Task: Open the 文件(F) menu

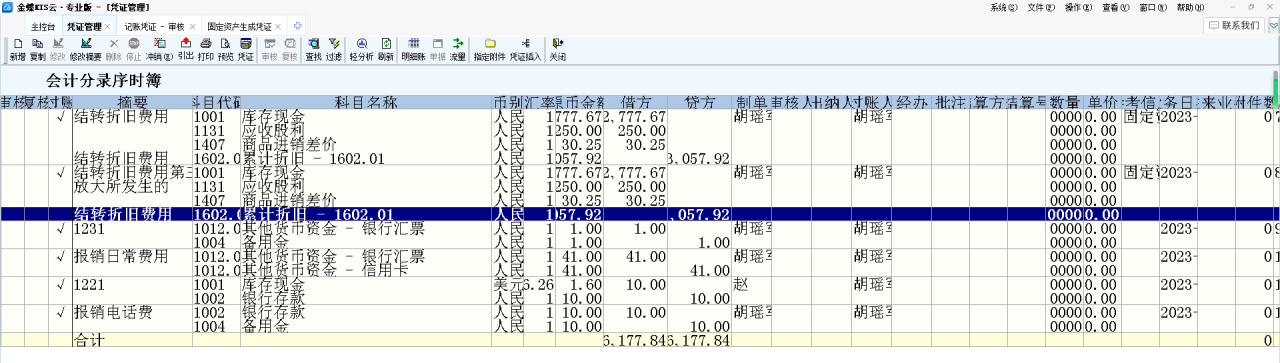Action: pyautogui.click(x=1041, y=7)
